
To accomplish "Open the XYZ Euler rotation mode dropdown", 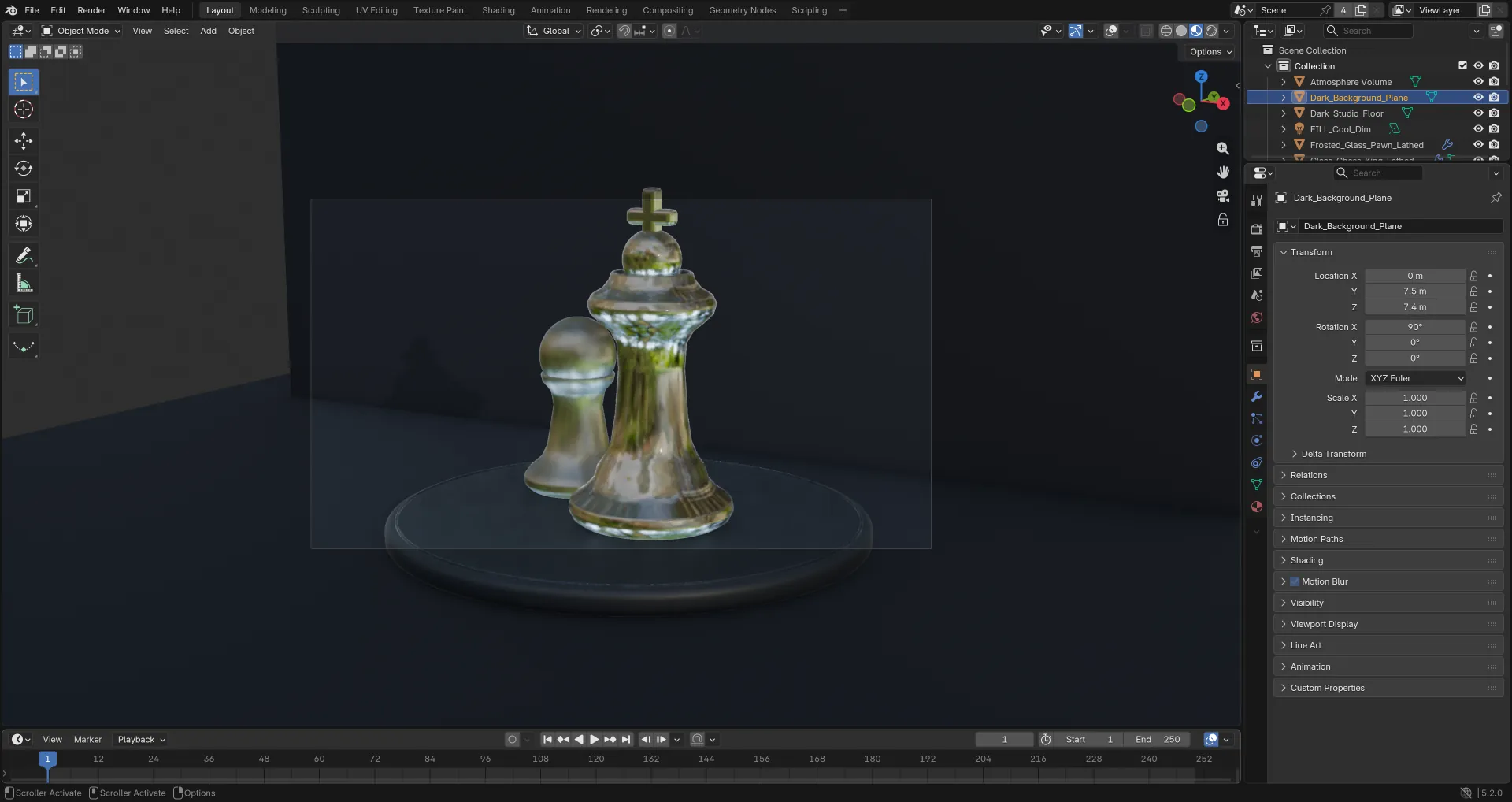I will tap(1417, 378).
